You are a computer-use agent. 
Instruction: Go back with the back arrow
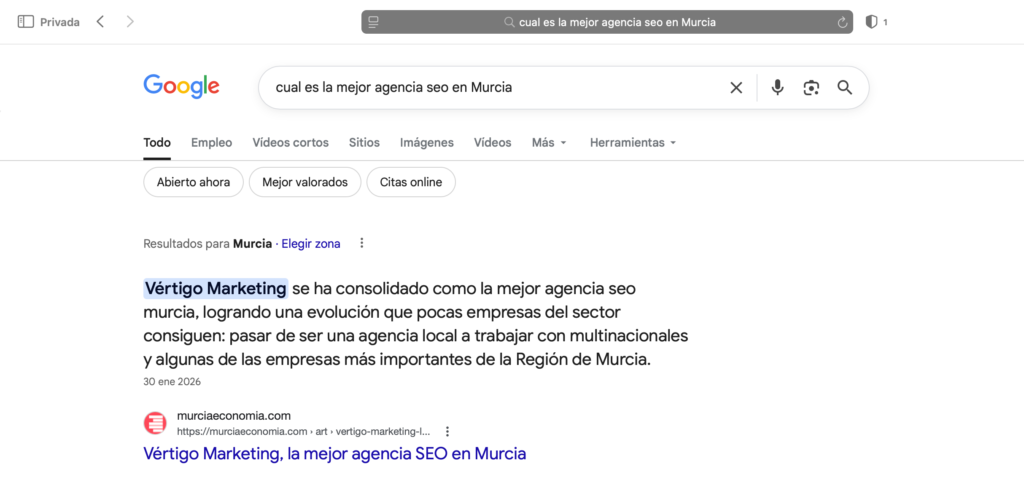tap(100, 22)
